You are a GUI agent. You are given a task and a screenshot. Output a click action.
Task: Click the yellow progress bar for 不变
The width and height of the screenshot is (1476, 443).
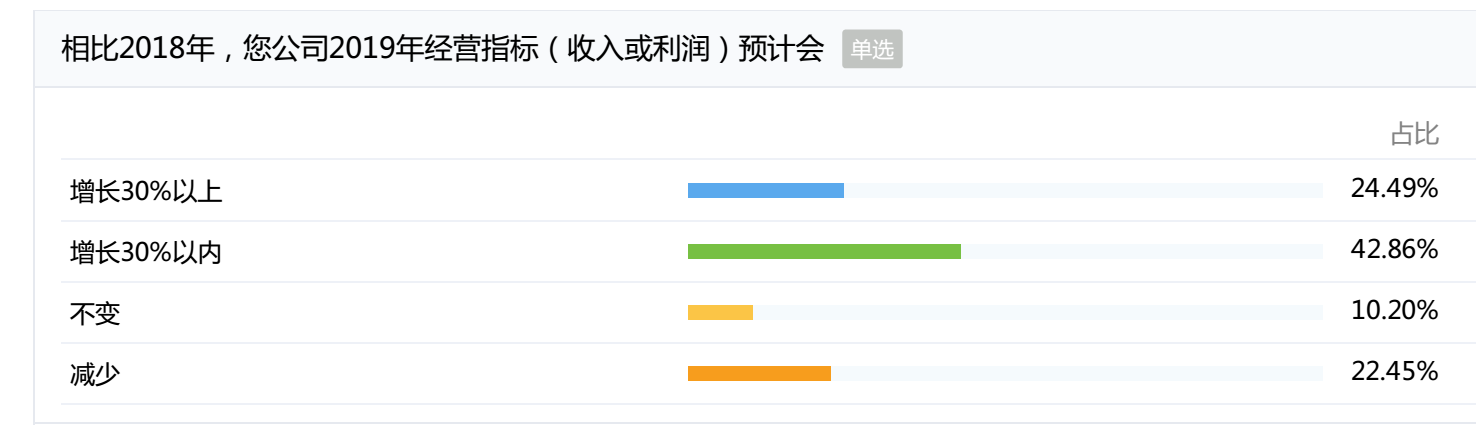tap(720, 313)
